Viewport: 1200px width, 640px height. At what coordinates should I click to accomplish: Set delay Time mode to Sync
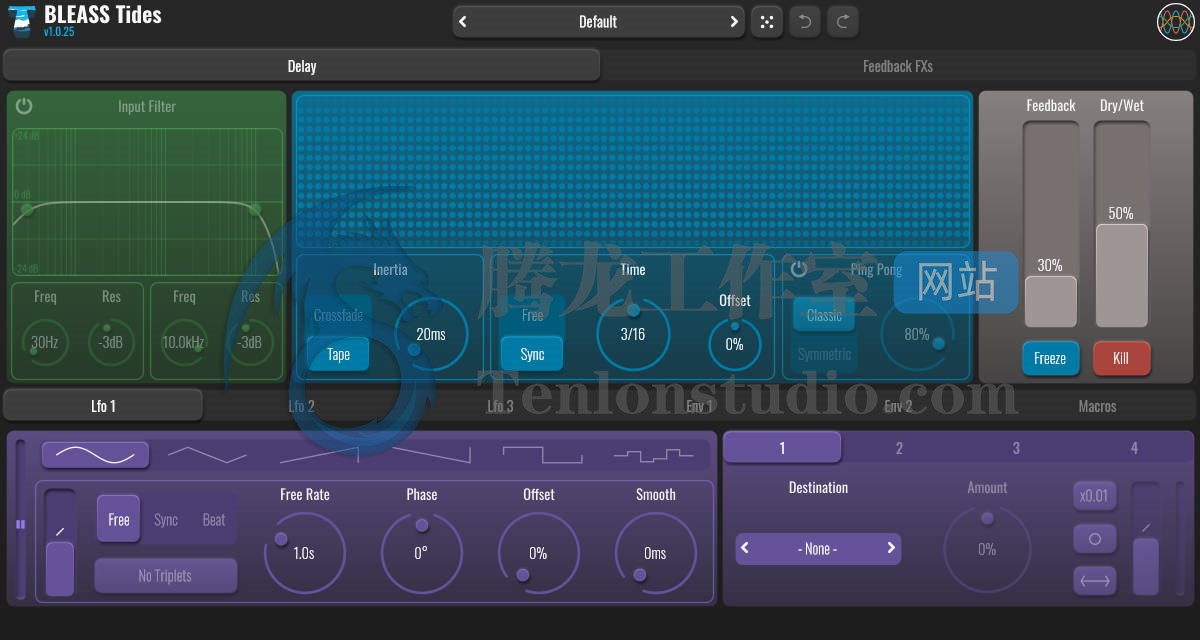pos(532,354)
